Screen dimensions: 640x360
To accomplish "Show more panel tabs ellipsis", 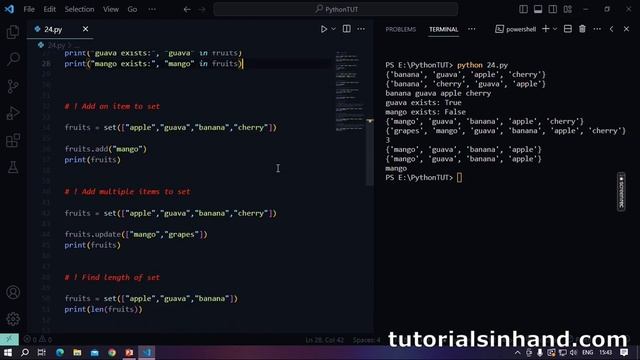I will pyautogui.click(x=472, y=29).
